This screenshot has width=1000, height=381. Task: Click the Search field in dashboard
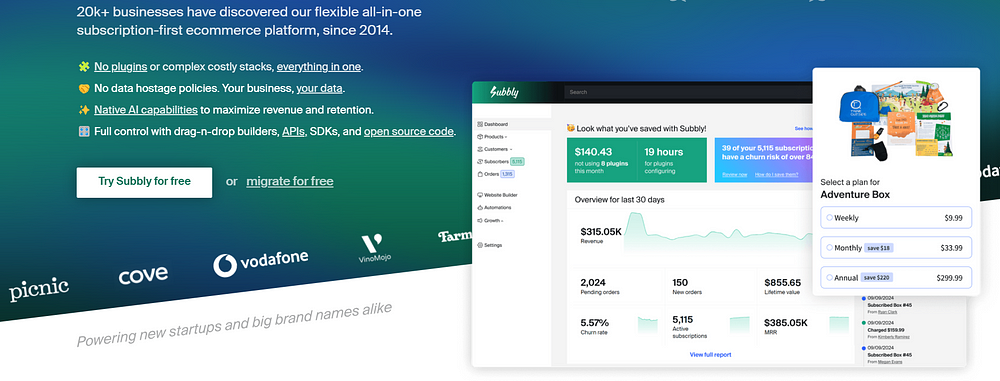tap(688, 92)
